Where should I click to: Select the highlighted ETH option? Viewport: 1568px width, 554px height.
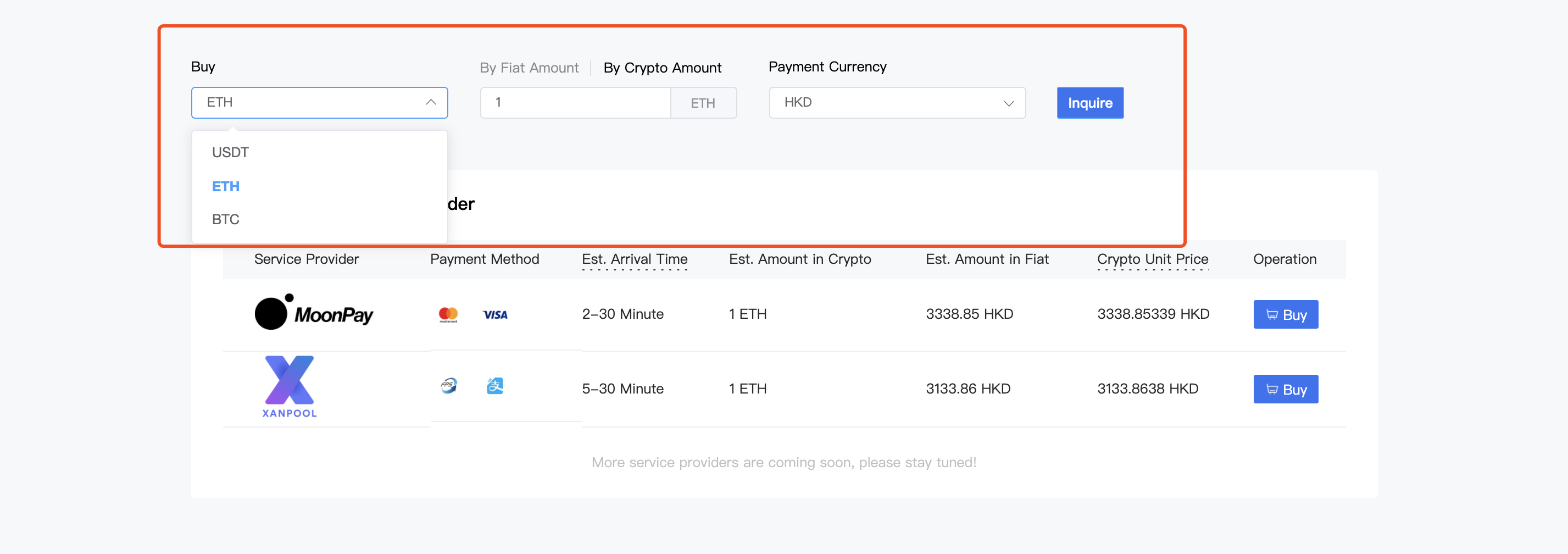point(226,186)
